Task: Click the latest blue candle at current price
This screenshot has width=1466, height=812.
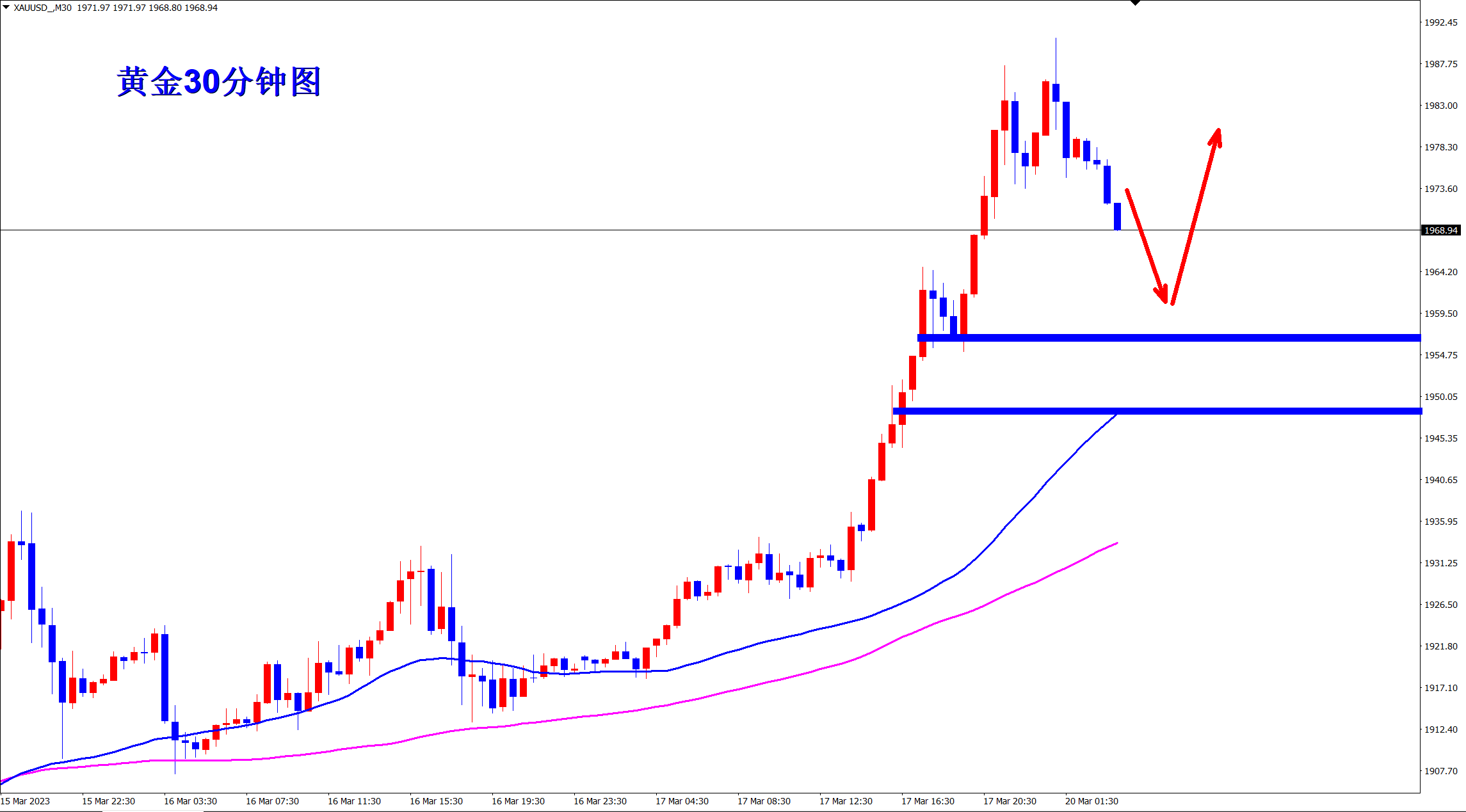Action: tap(1118, 216)
